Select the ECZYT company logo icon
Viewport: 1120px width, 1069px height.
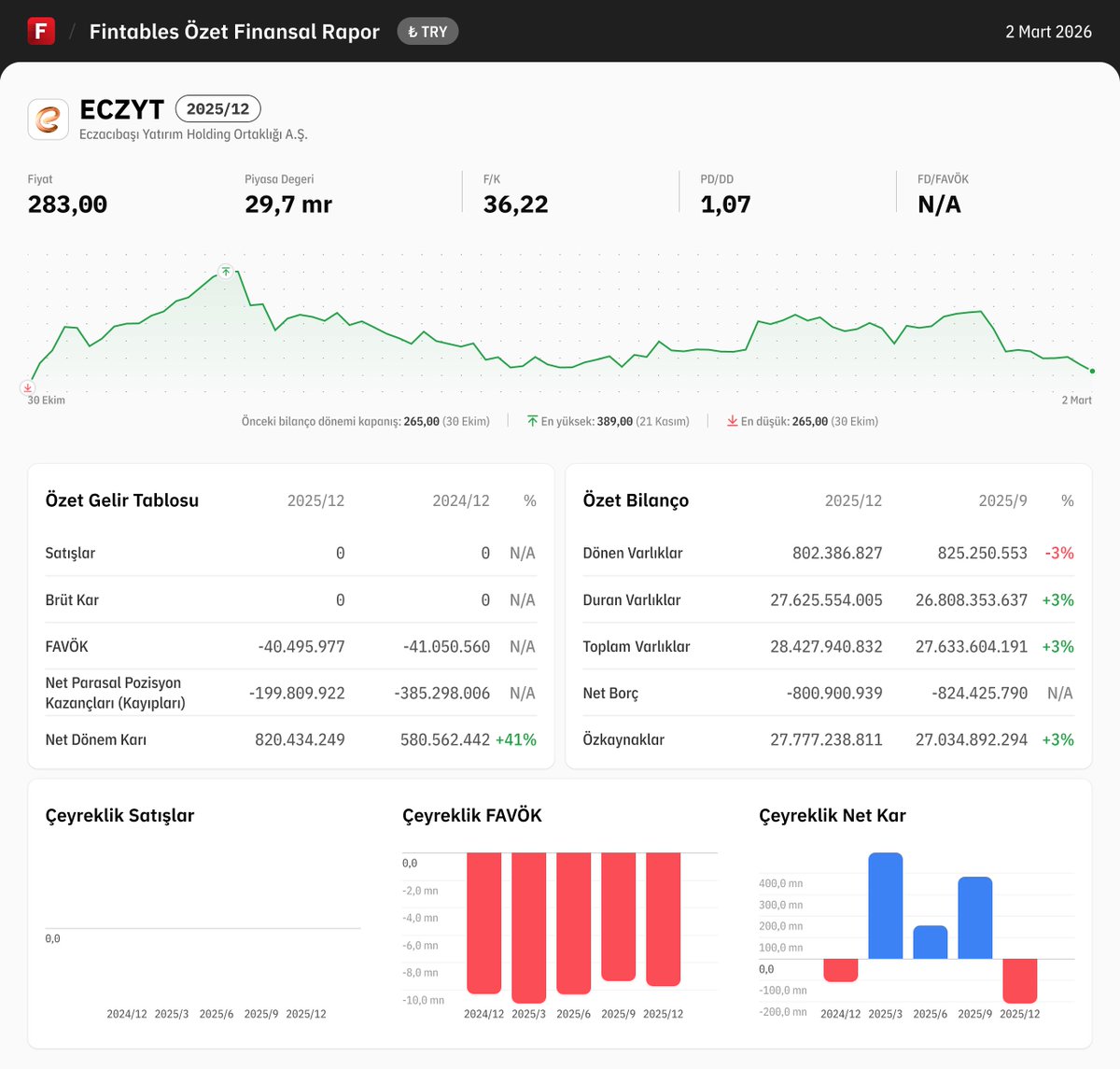[x=49, y=119]
